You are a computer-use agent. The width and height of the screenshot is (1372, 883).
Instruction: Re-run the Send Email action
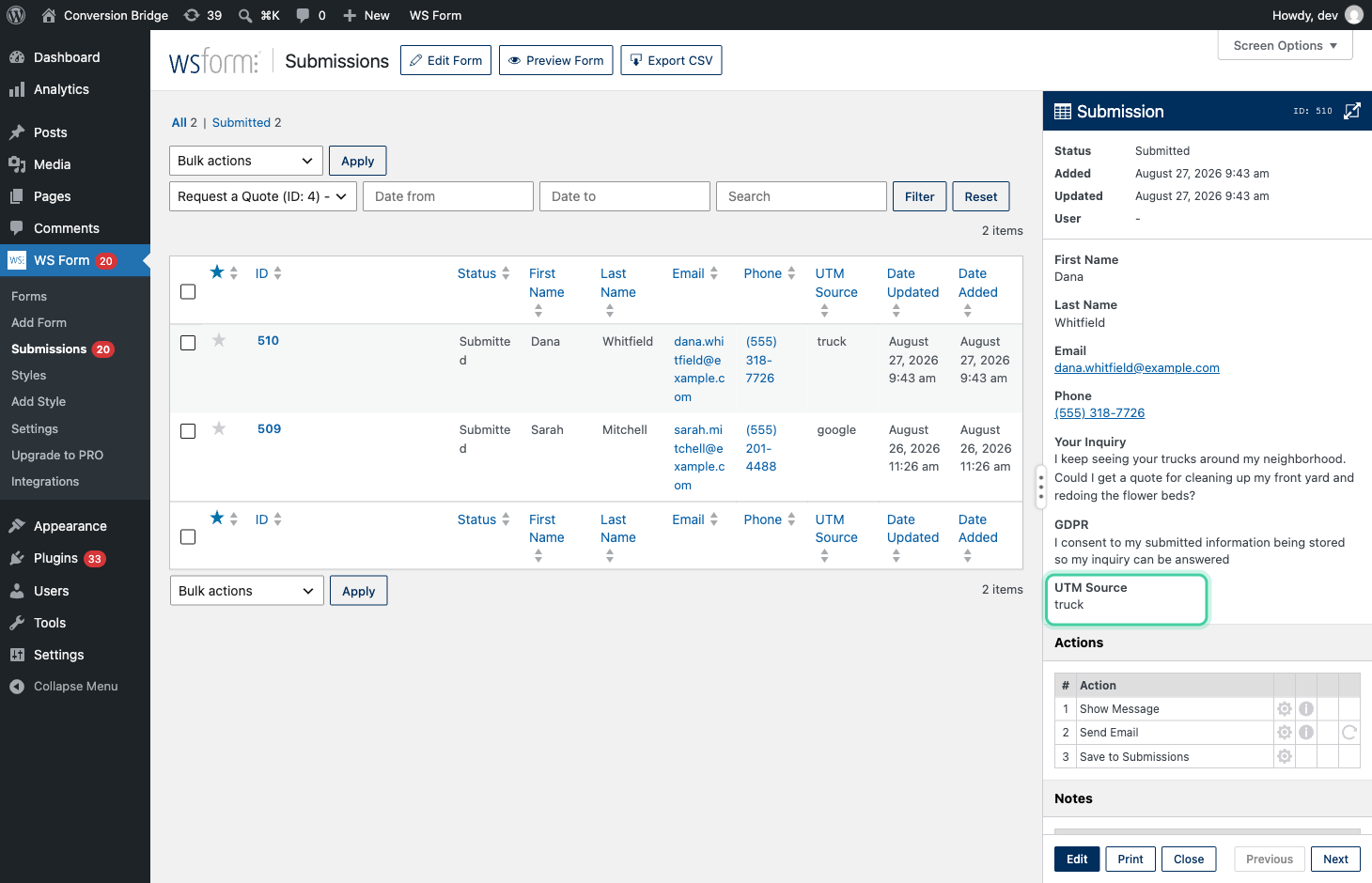(1349, 732)
